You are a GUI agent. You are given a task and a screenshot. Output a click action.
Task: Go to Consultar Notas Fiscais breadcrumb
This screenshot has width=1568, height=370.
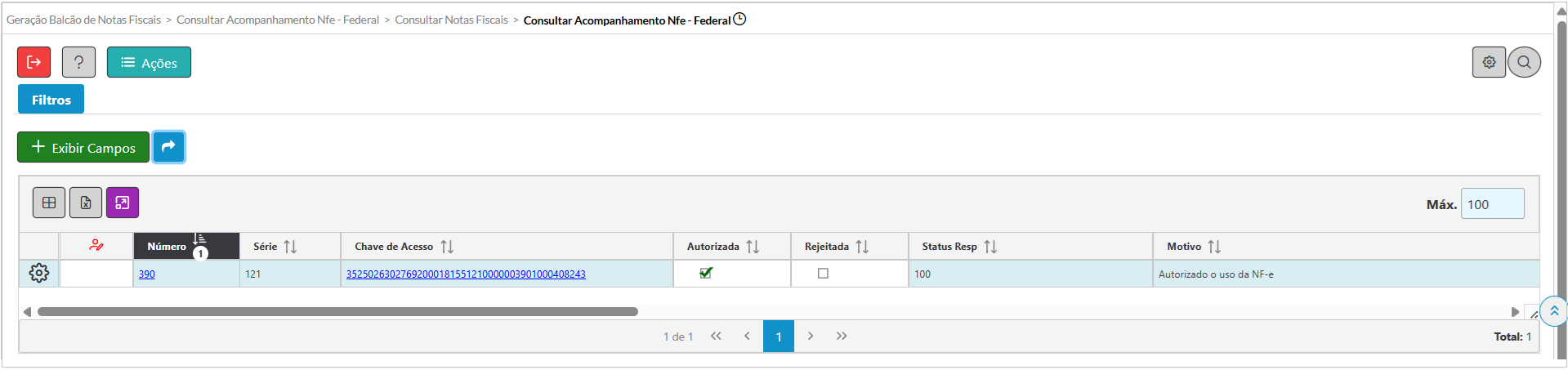coord(451,20)
